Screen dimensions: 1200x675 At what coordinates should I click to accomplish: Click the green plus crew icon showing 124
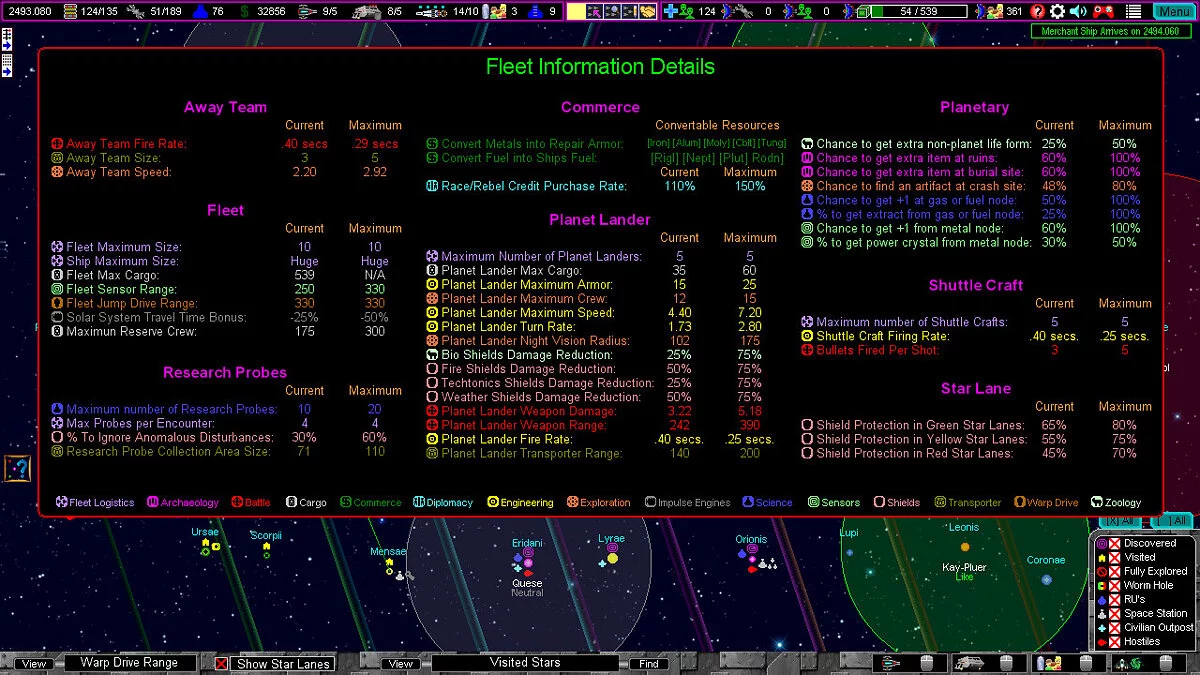[677, 11]
